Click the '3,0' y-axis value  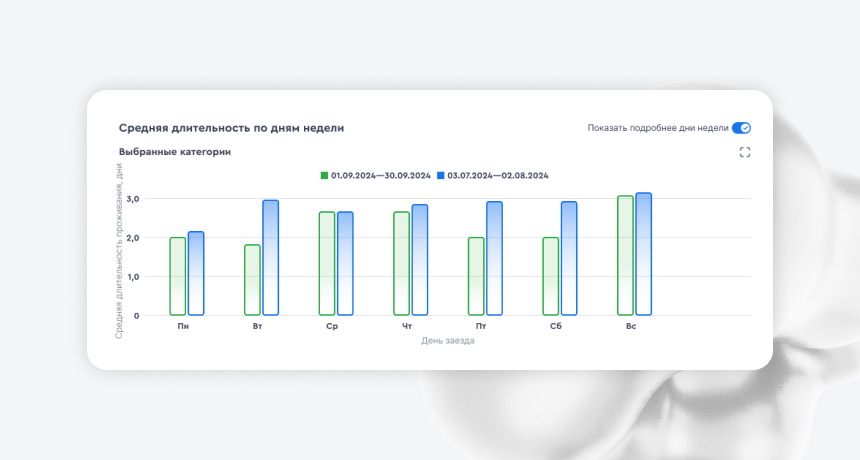[133, 199]
